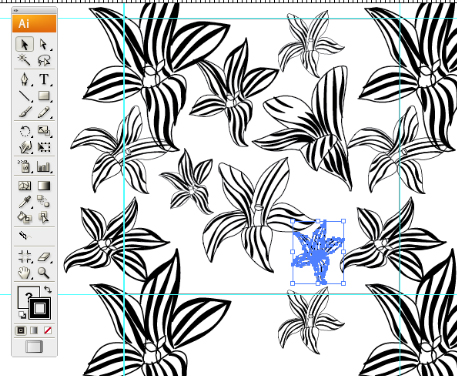
Task: Select the Lasso tool
Action: [44, 60]
